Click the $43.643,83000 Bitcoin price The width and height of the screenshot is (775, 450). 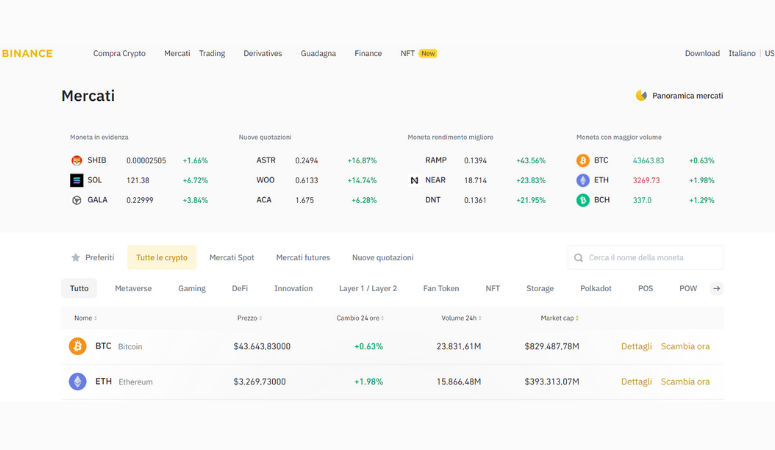tap(262, 346)
